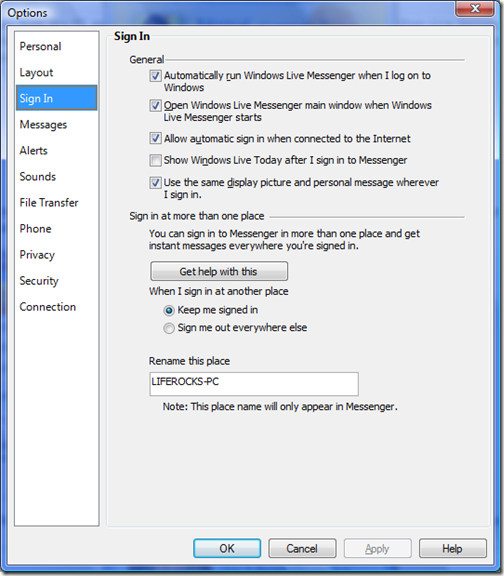This screenshot has width=504, height=576.
Task: Open the Personal options category
Action: [40, 46]
